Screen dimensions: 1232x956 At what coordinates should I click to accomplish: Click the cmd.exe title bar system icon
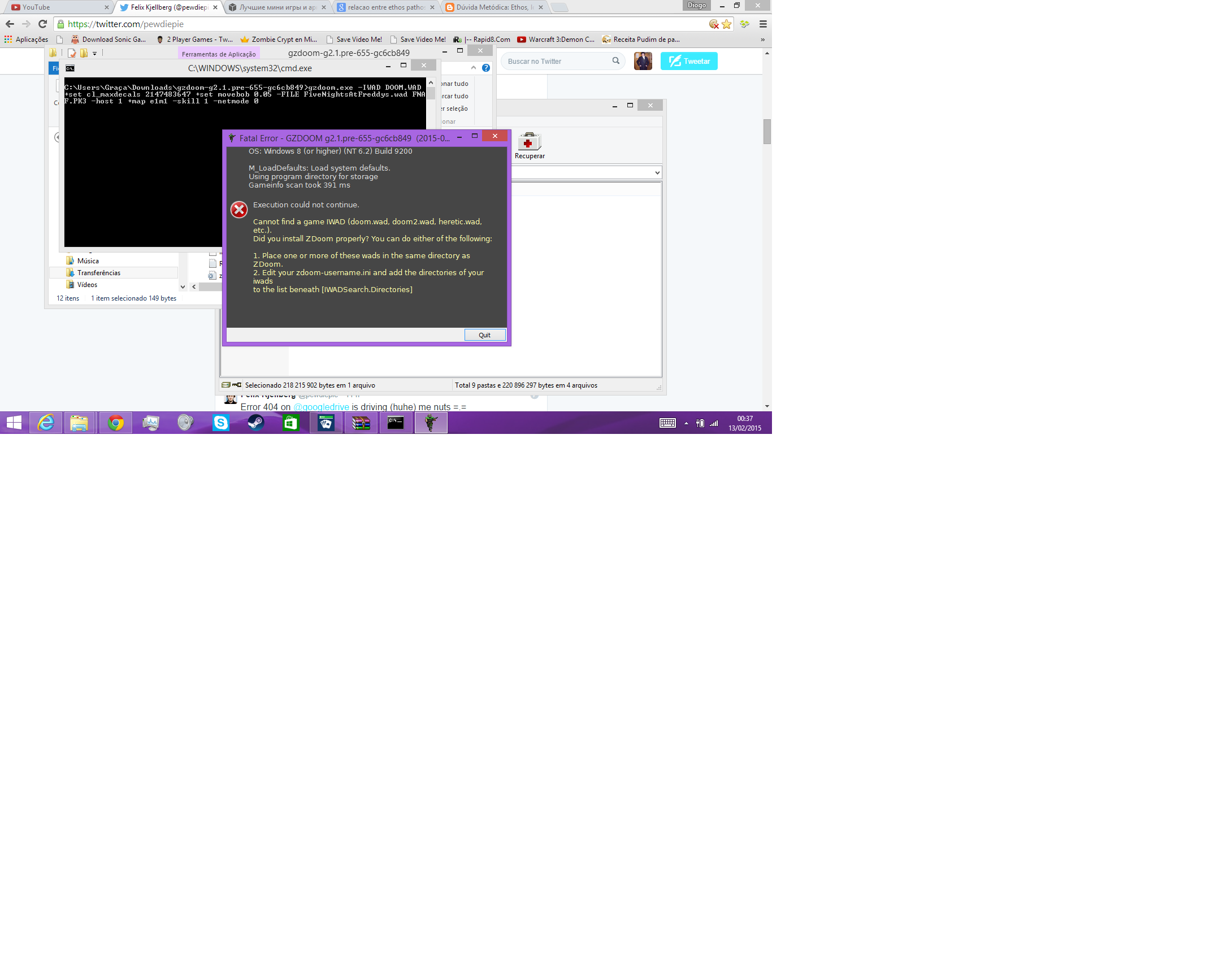coord(70,68)
